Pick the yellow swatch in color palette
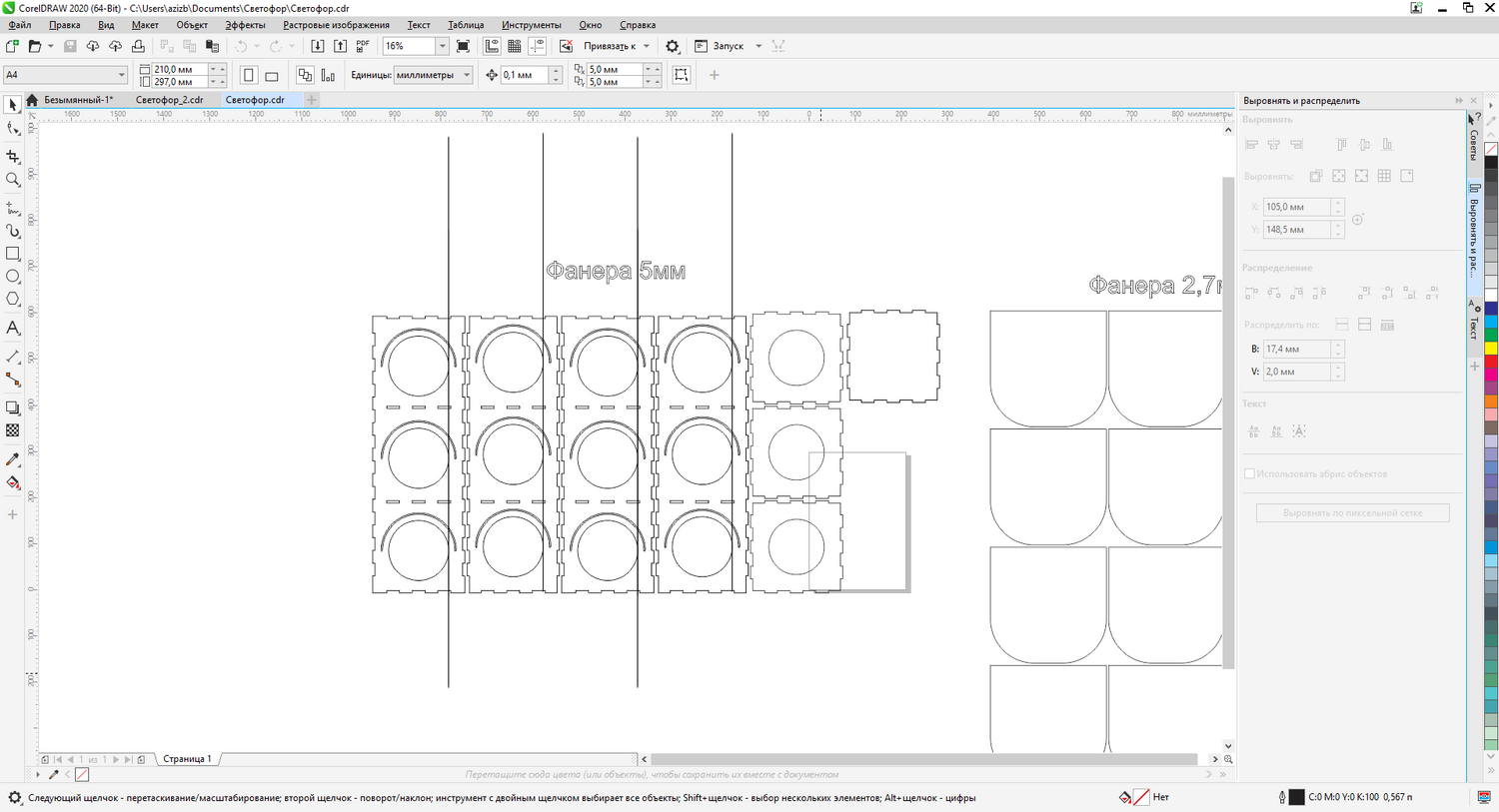This screenshot has width=1499, height=812. coord(1491,349)
